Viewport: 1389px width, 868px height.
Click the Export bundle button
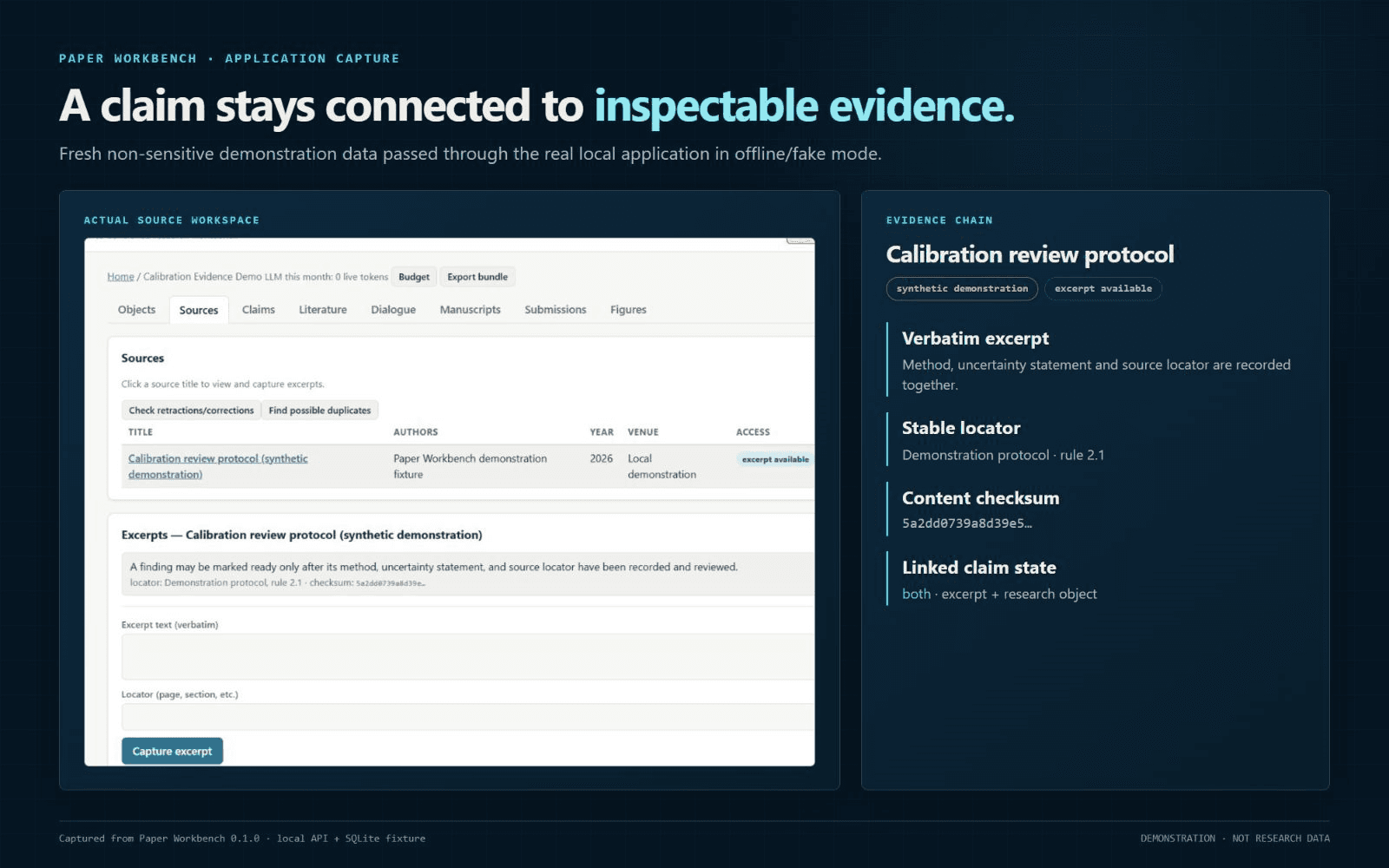coord(477,277)
